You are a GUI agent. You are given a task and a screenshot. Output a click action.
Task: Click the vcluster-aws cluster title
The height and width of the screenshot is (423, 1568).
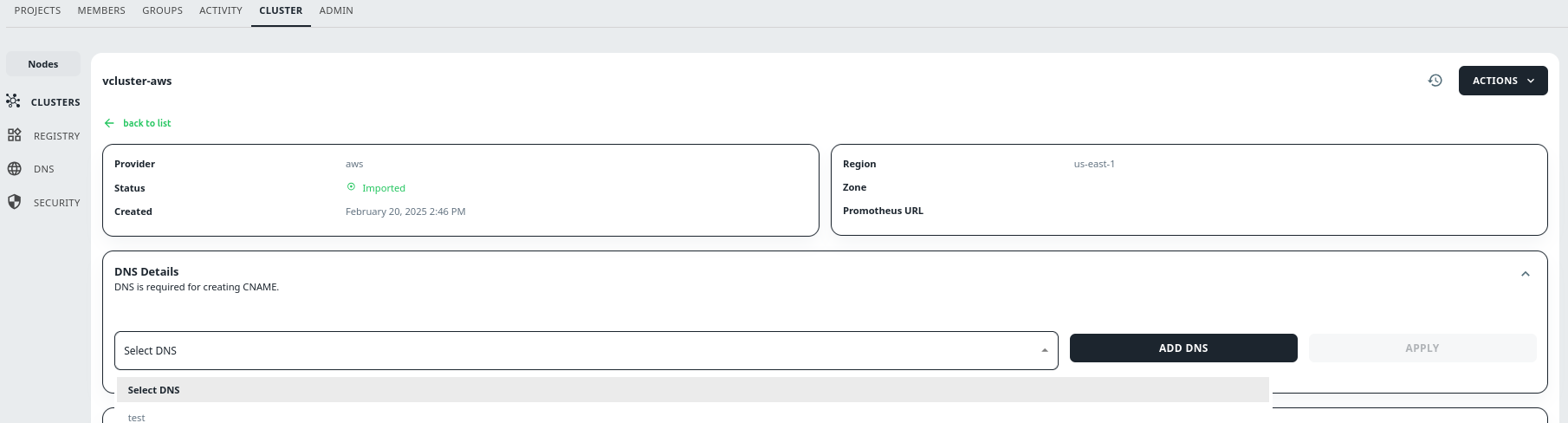(x=137, y=81)
